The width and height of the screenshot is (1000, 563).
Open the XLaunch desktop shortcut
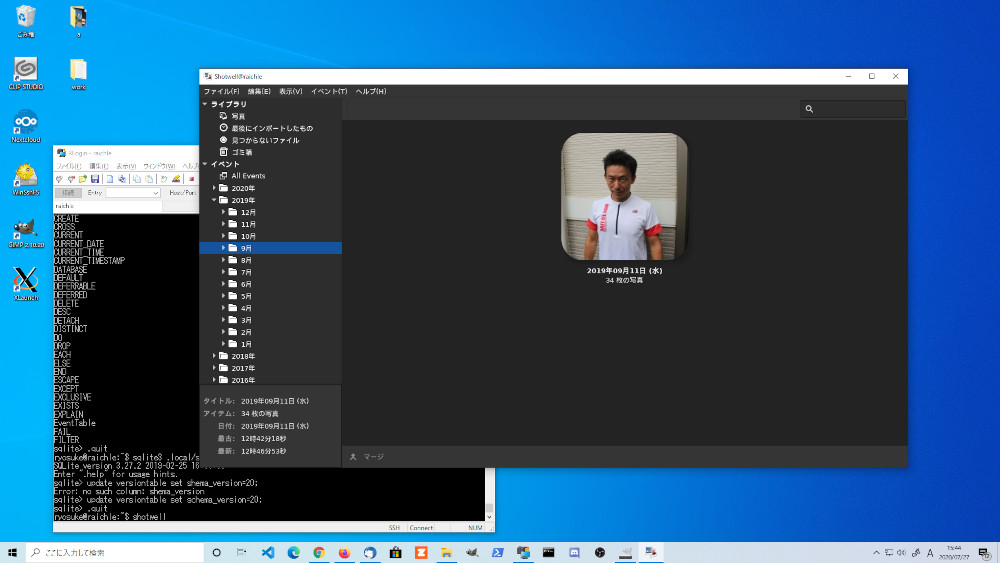pyautogui.click(x=26, y=284)
